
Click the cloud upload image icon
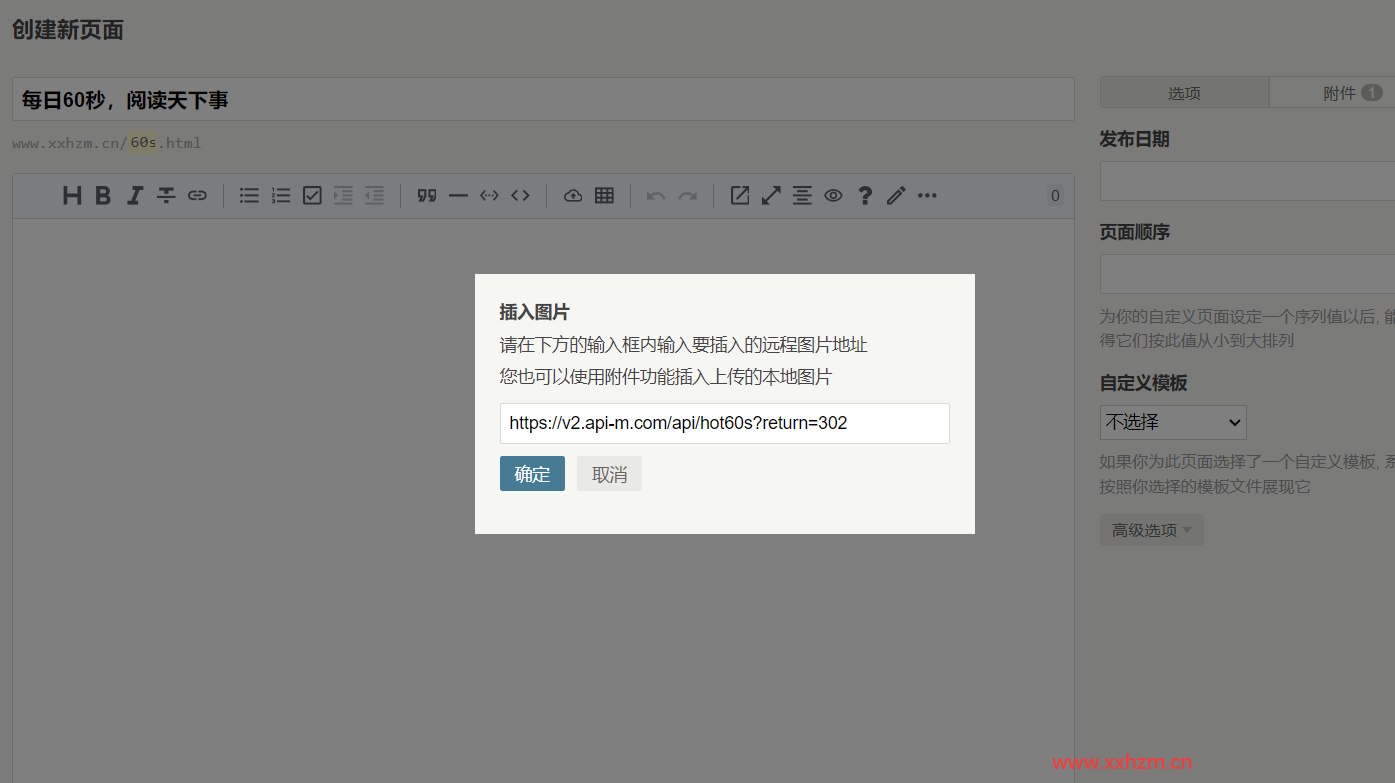pyautogui.click(x=573, y=196)
